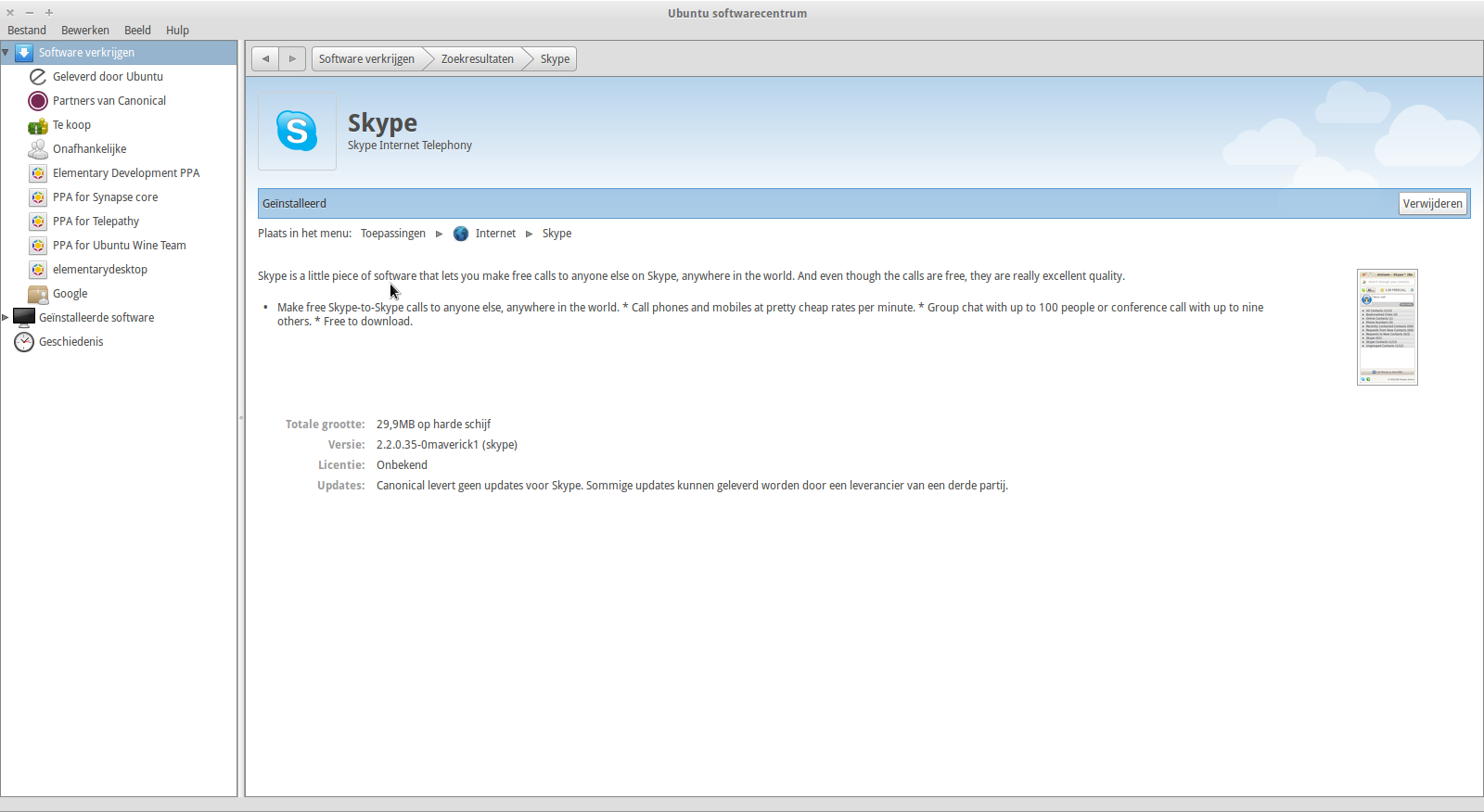
Task: Click the PPA for Synapse core icon
Action: click(38, 197)
